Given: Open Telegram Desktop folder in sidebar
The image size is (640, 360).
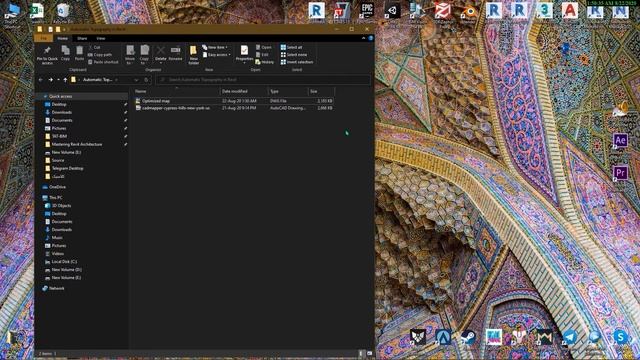Looking at the screenshot, I should [67, 169].
